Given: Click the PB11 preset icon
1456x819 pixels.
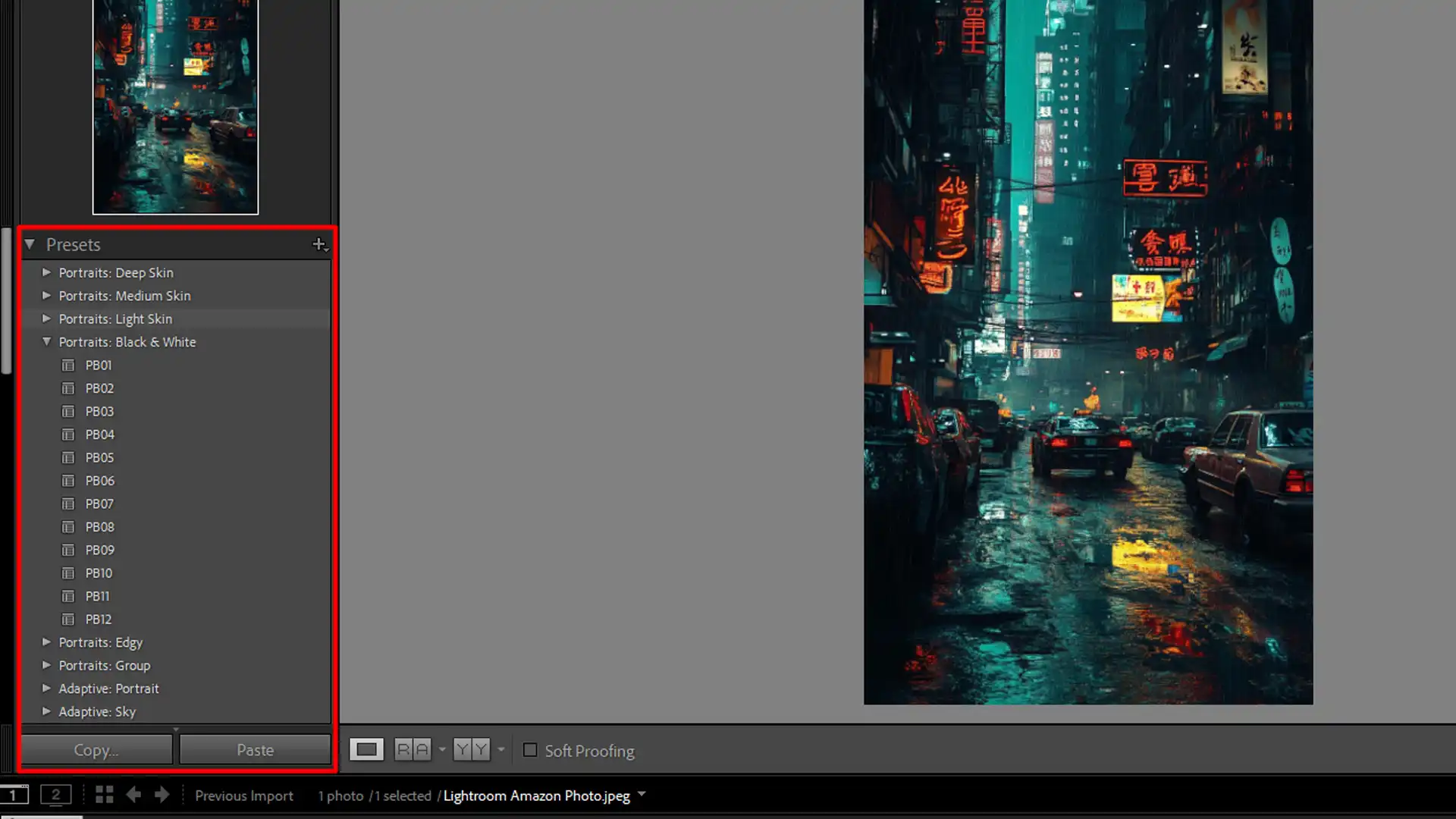Looking at the screenshot, I should [68, 597].
